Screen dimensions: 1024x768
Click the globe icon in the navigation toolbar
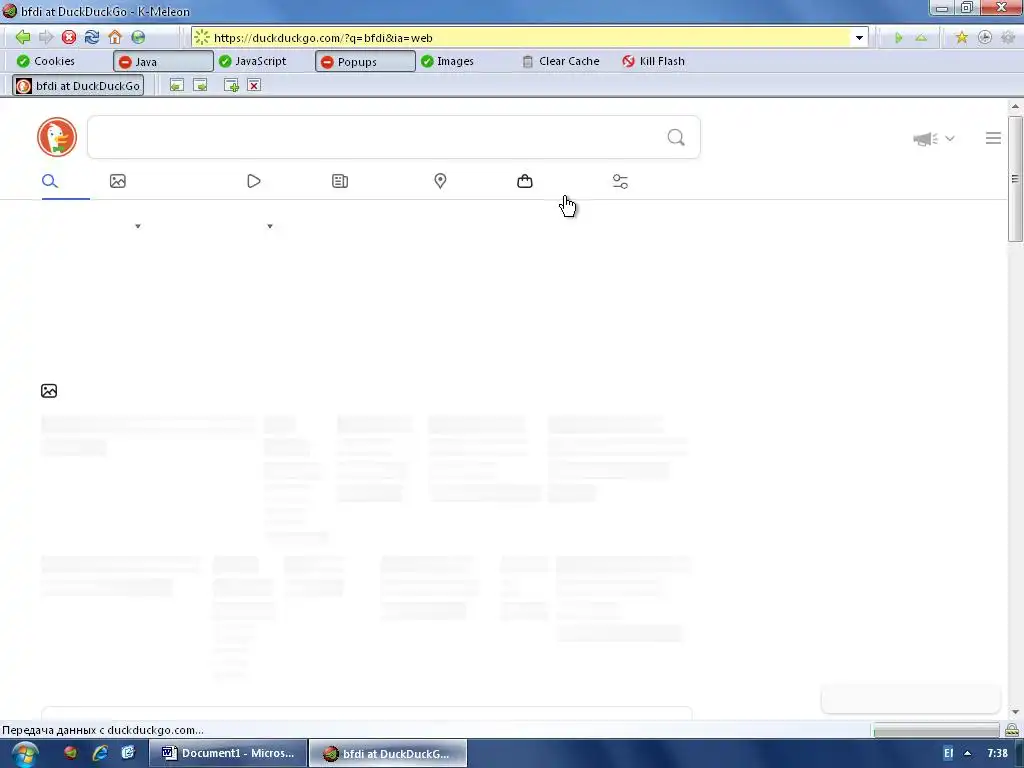[138, 37]
